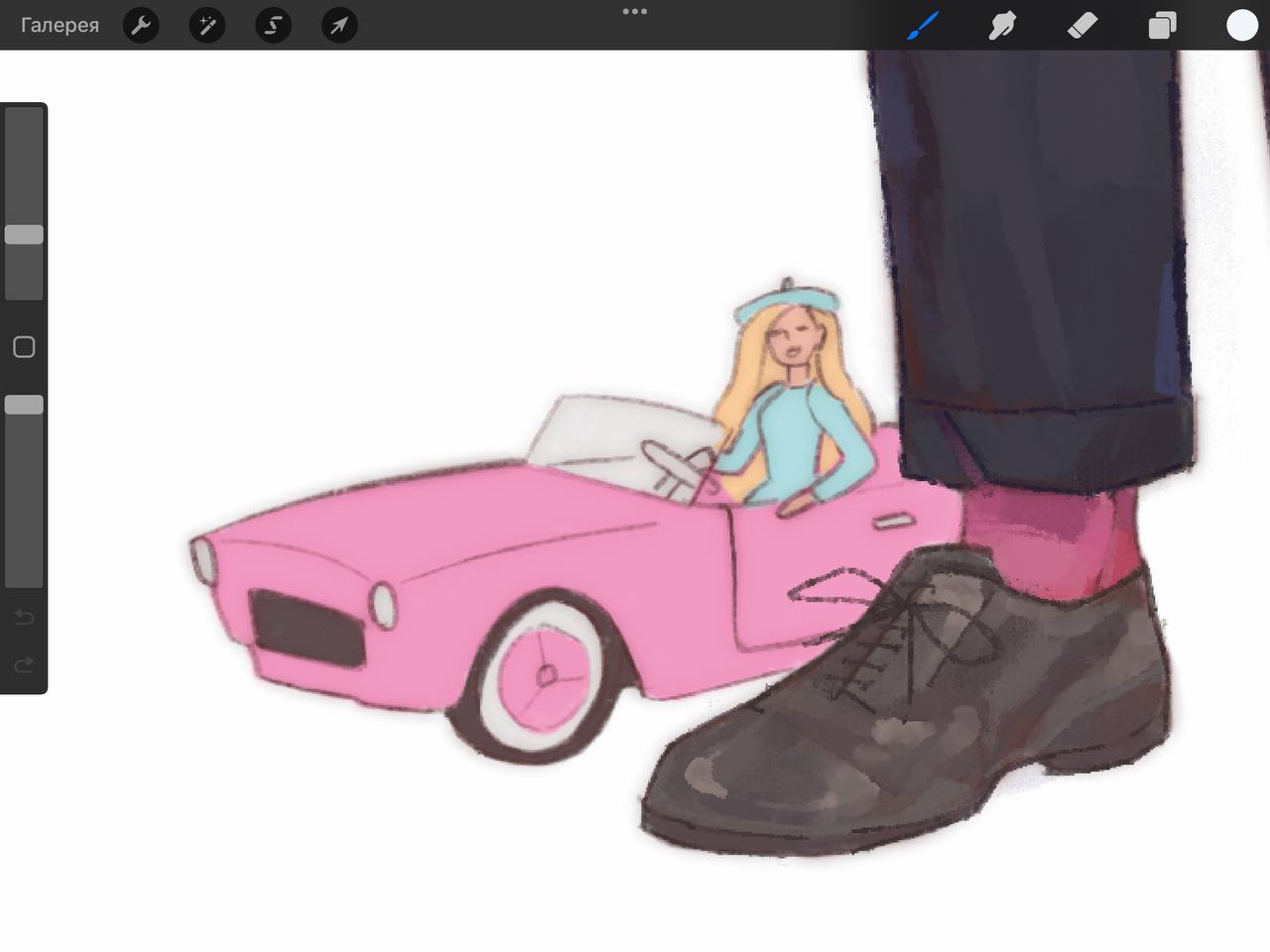This screenshot has width=1270, height=952.
Task: Click the brush size slider handle
Action: (24, 234)
